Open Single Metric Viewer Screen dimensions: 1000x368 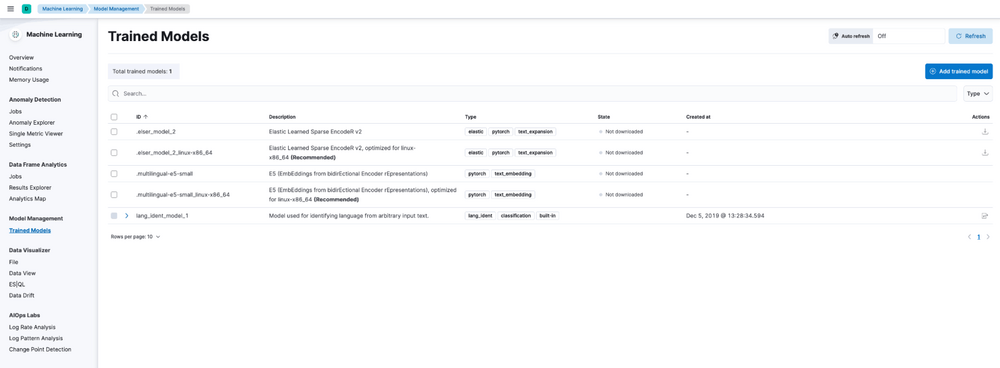(x=36, y=133)
